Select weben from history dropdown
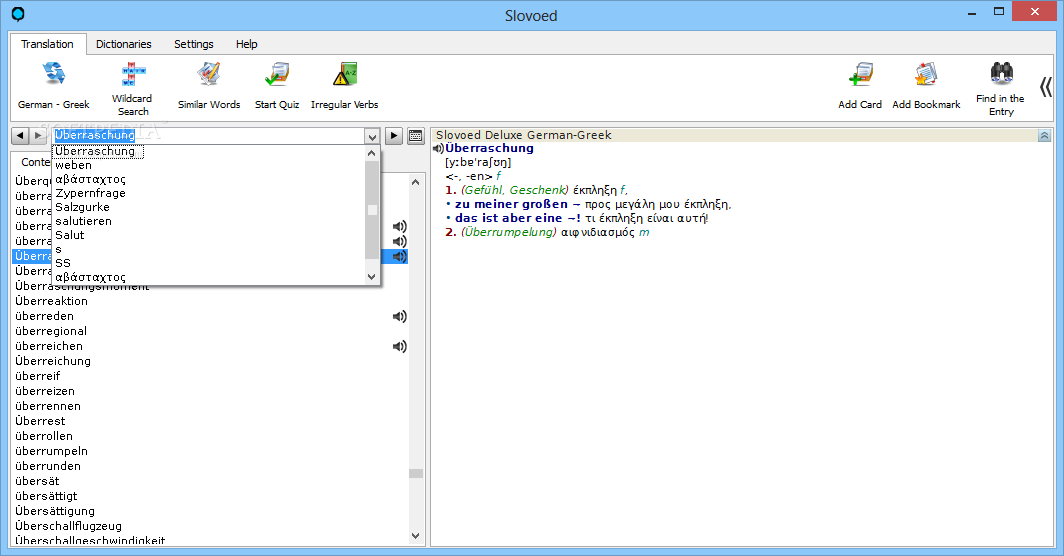1064x556 pixels. (209, 165)
